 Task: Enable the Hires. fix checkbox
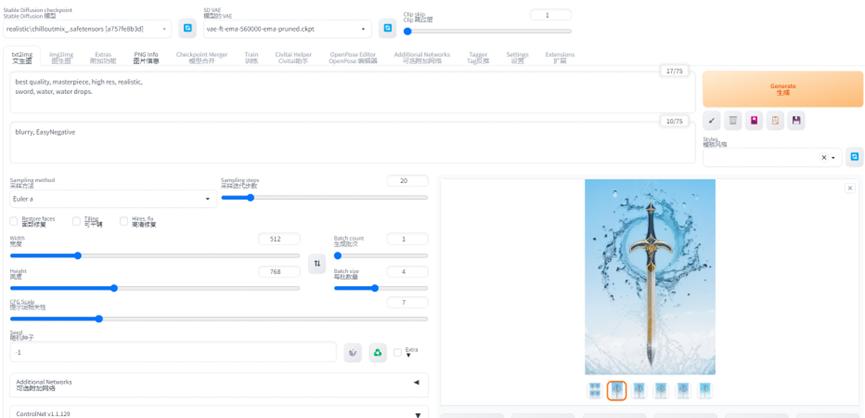(124, 221)
